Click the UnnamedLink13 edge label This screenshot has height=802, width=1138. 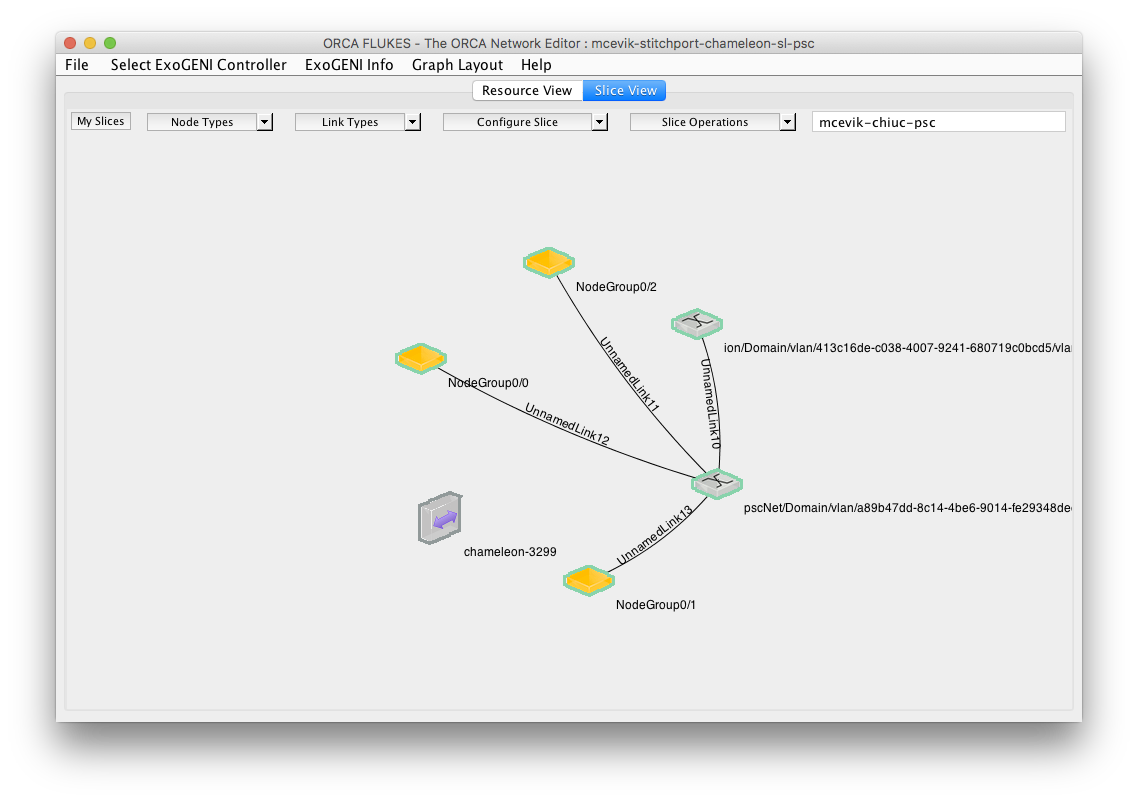[655, 536]
